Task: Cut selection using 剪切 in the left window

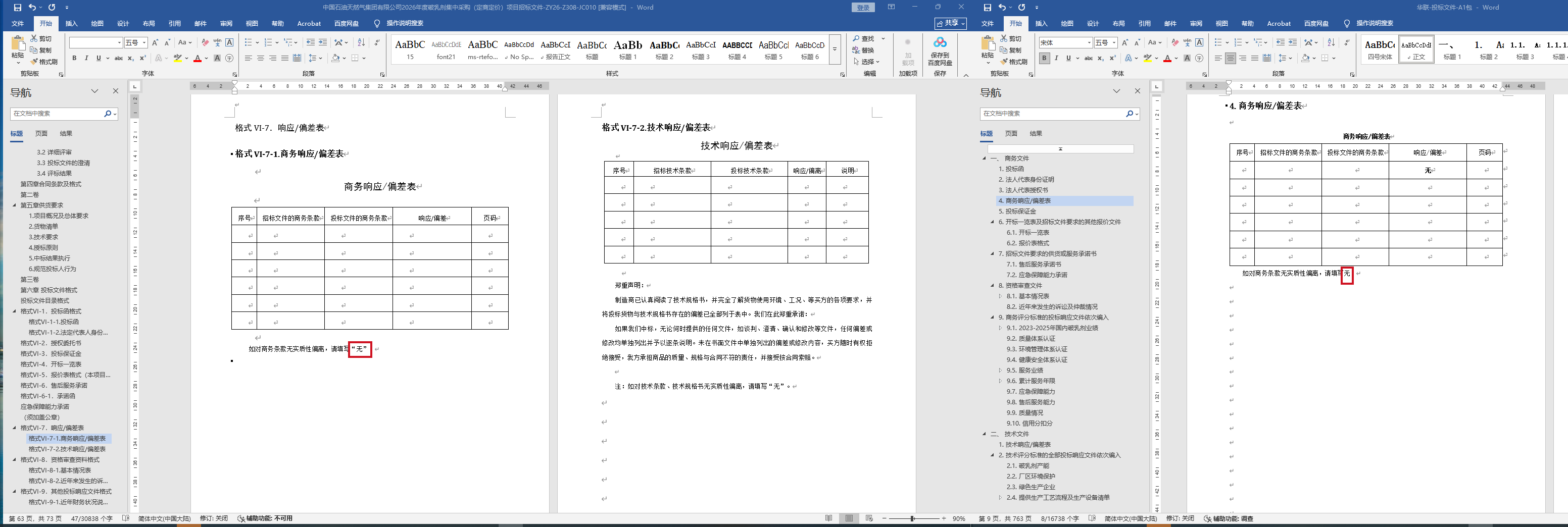Action: (41, 38)
